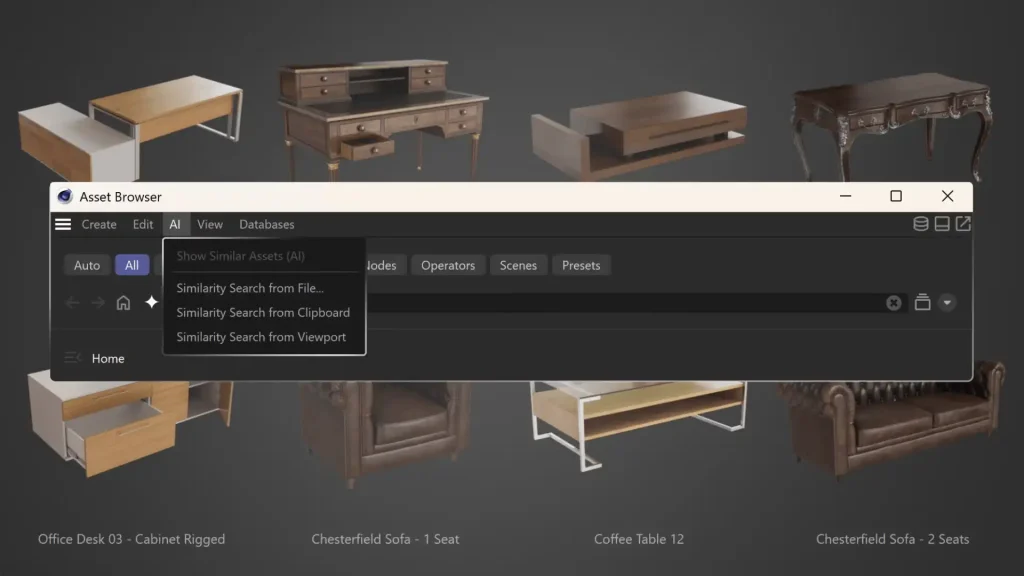Click the stacked view mode icon

(922, 303)
